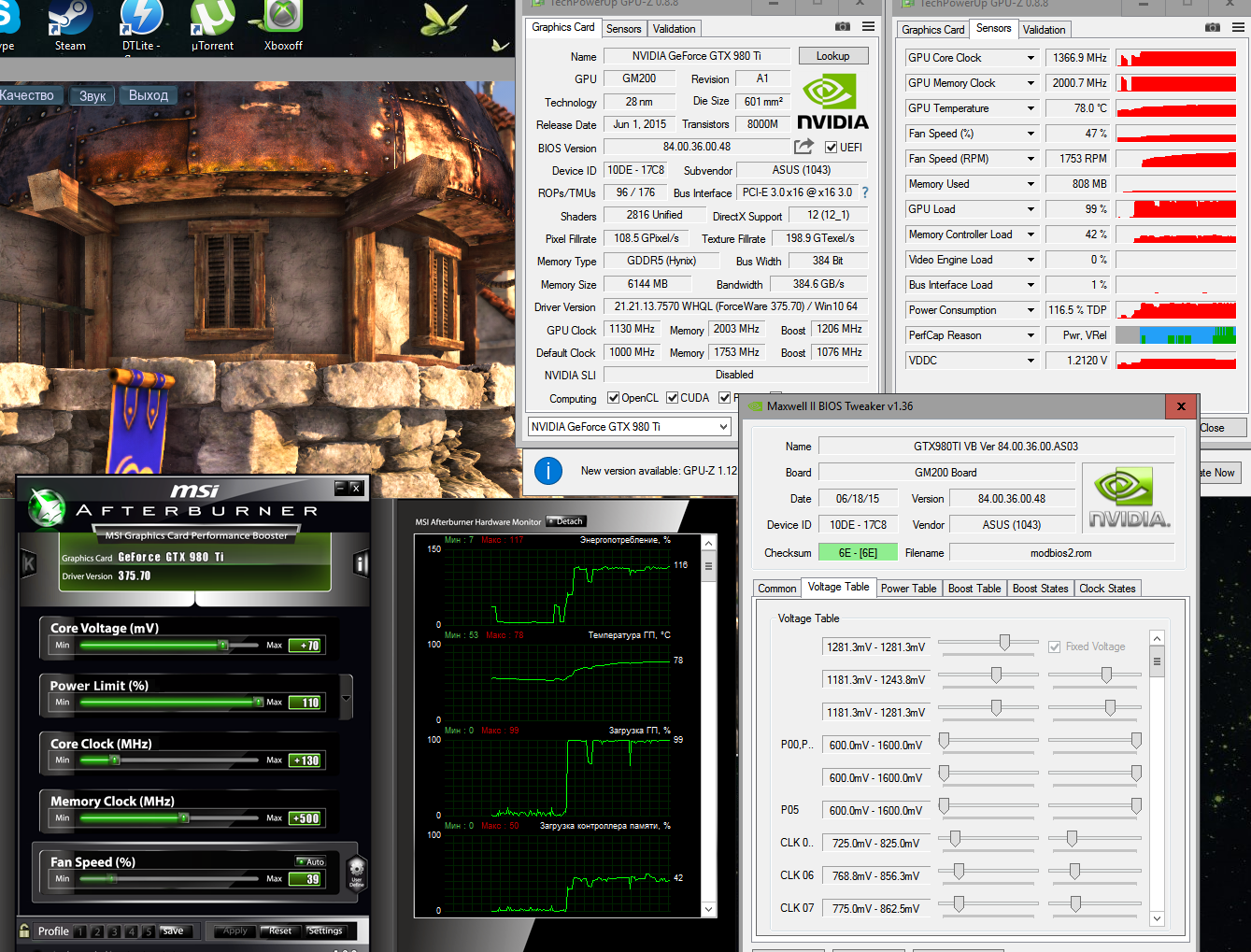Expand the GPU Temperature sensor dropdown
Screen dimensions: 1251x952
coord(1031,108)
